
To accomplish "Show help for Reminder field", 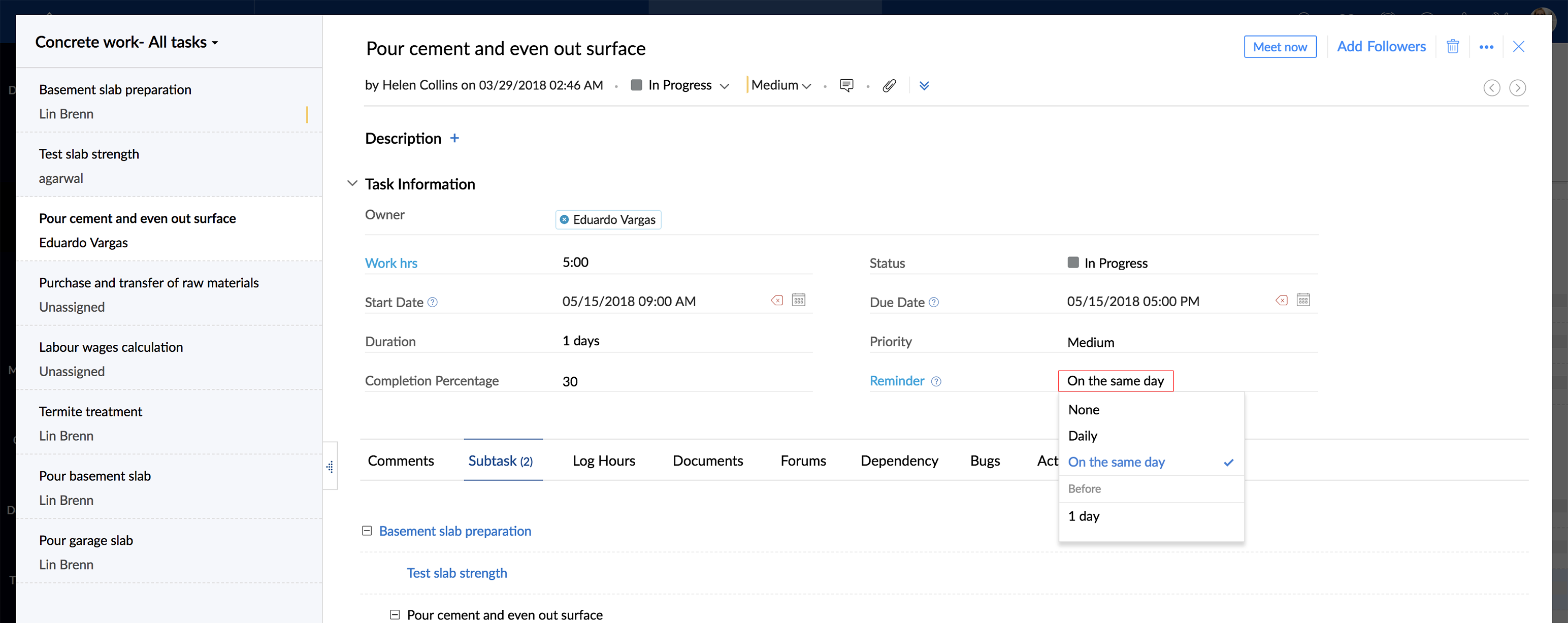I will [936, 381].
